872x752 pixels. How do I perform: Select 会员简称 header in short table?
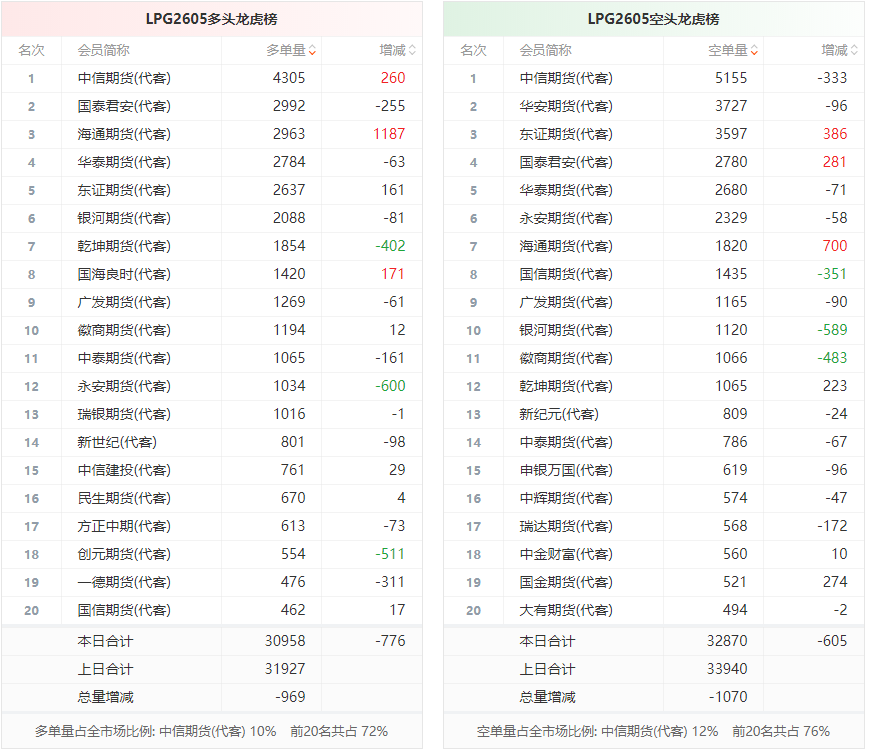coord(546,51)
